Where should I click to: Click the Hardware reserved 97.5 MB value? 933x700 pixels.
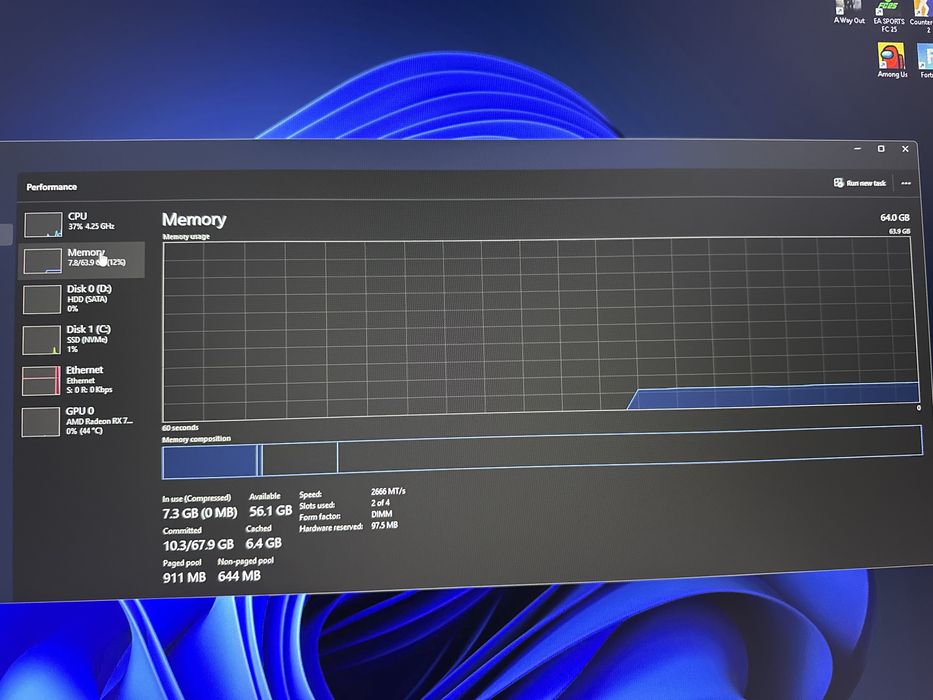[x=384, y=525]
